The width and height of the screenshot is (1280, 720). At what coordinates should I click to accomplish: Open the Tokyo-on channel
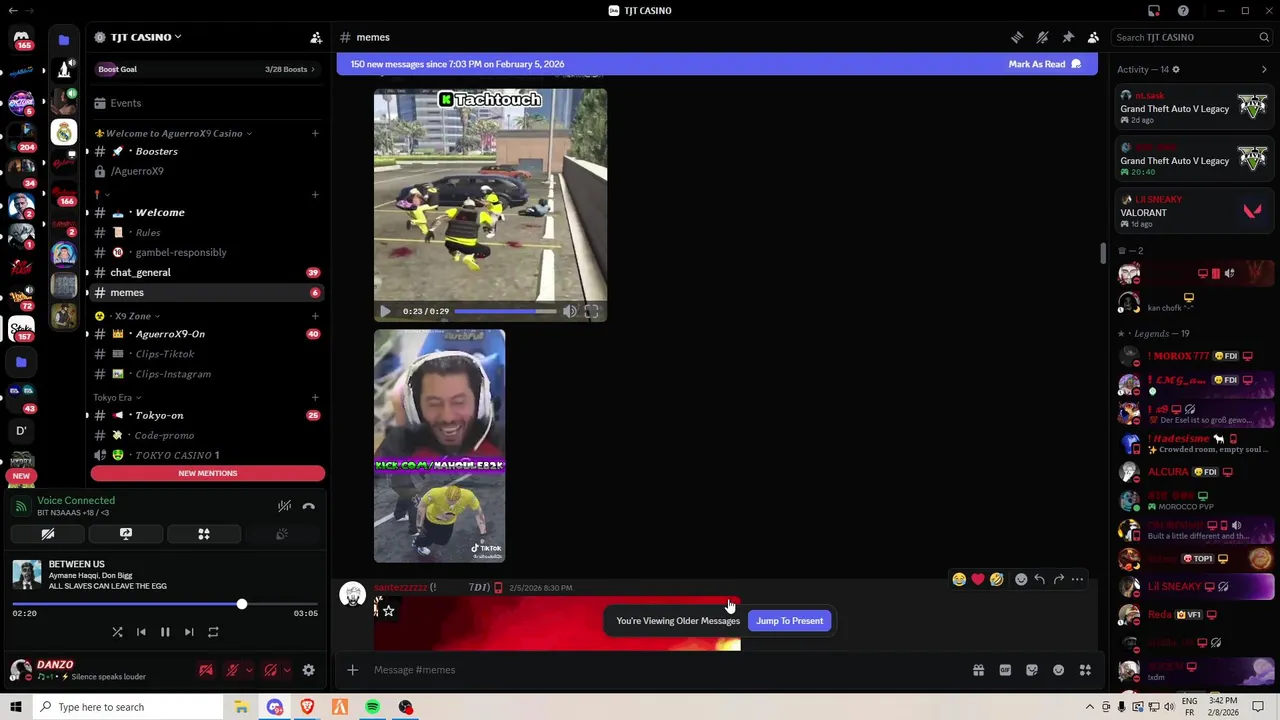207,415
